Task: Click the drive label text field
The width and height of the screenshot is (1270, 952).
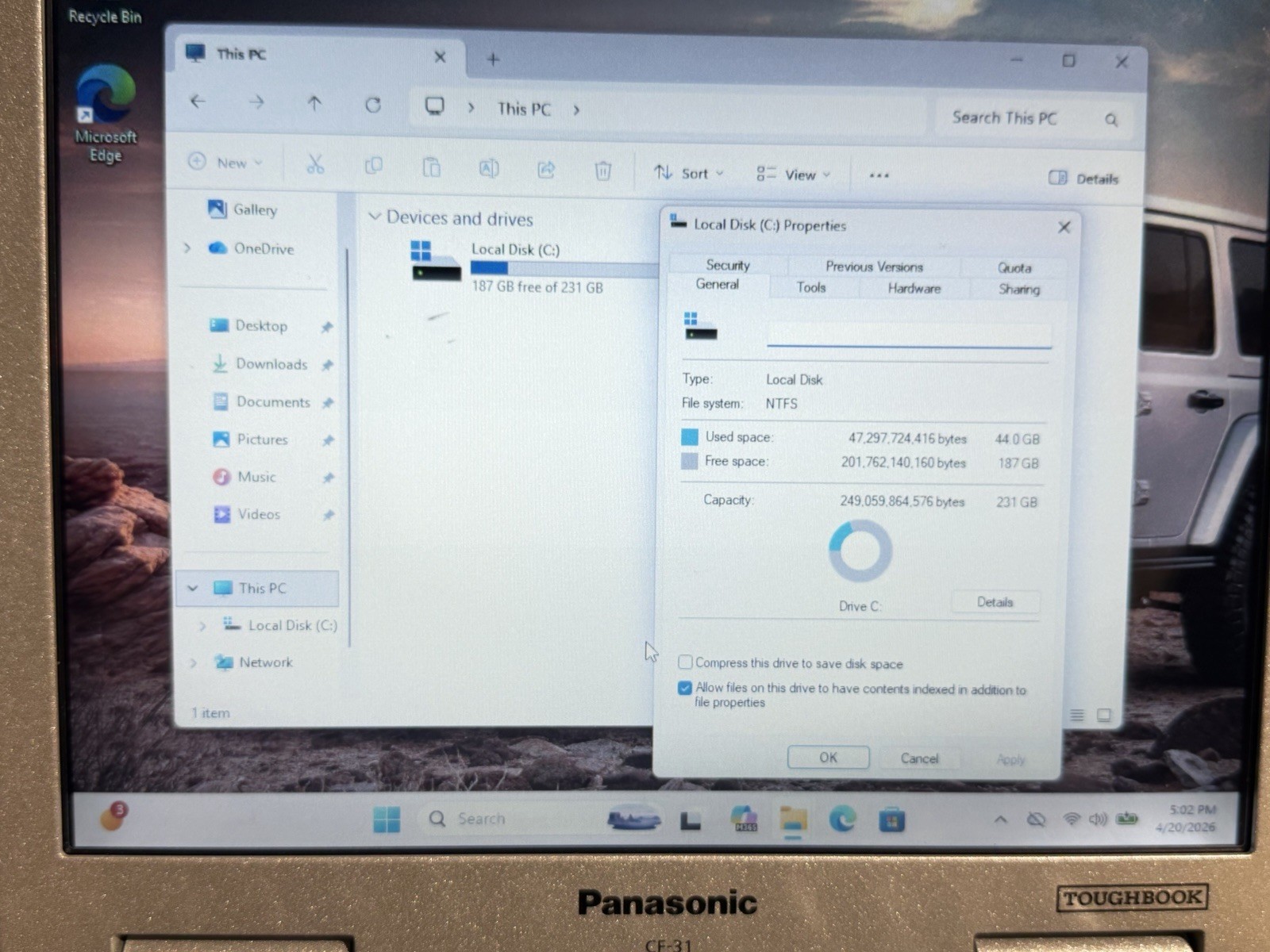Action: [909, 335]
